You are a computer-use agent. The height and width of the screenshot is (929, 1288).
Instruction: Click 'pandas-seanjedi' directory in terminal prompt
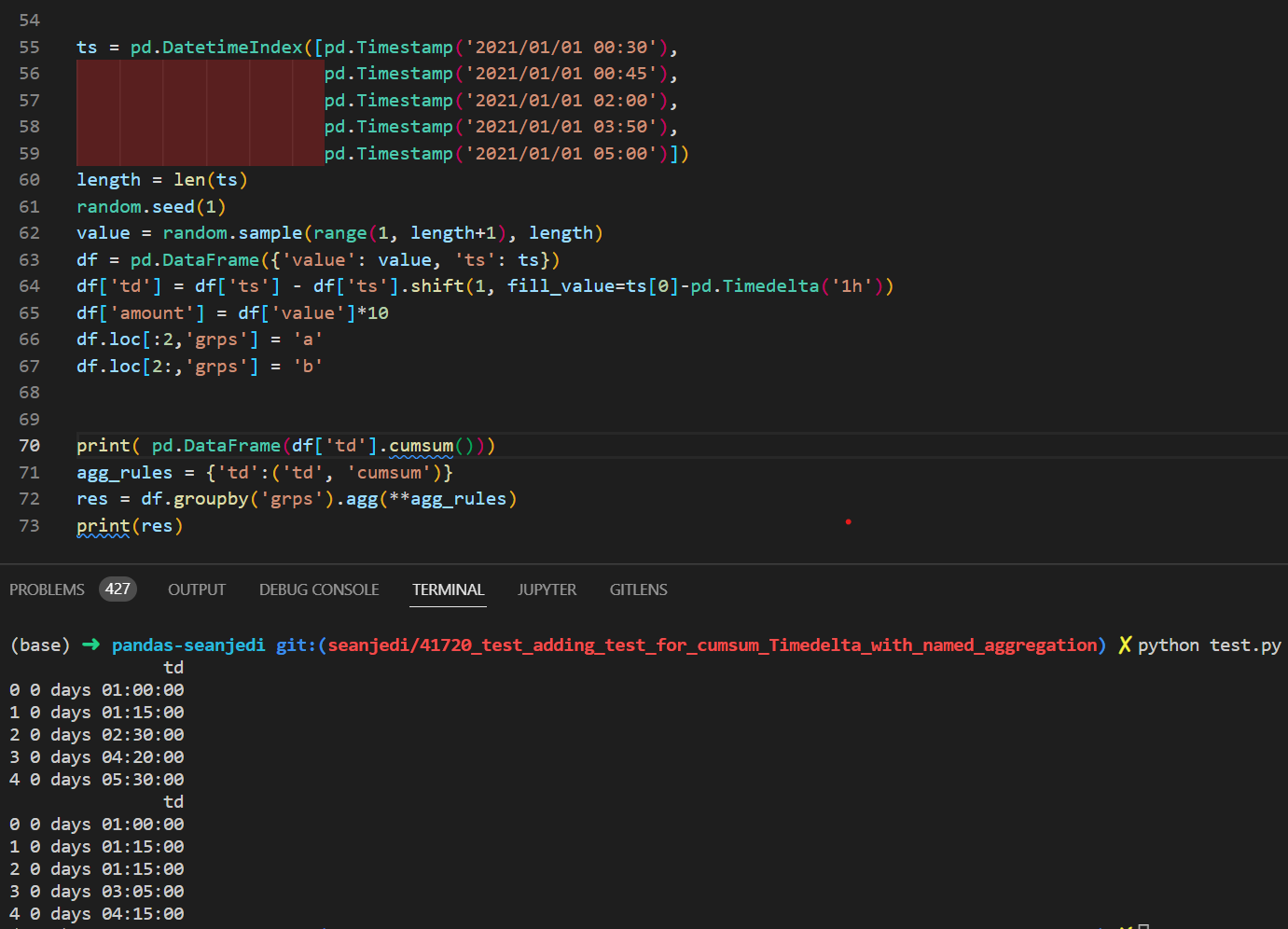188,645
